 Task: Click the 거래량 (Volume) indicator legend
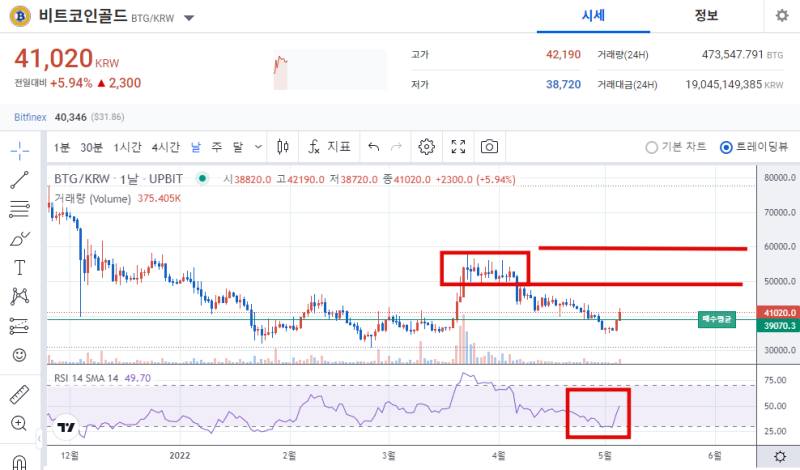92,199
